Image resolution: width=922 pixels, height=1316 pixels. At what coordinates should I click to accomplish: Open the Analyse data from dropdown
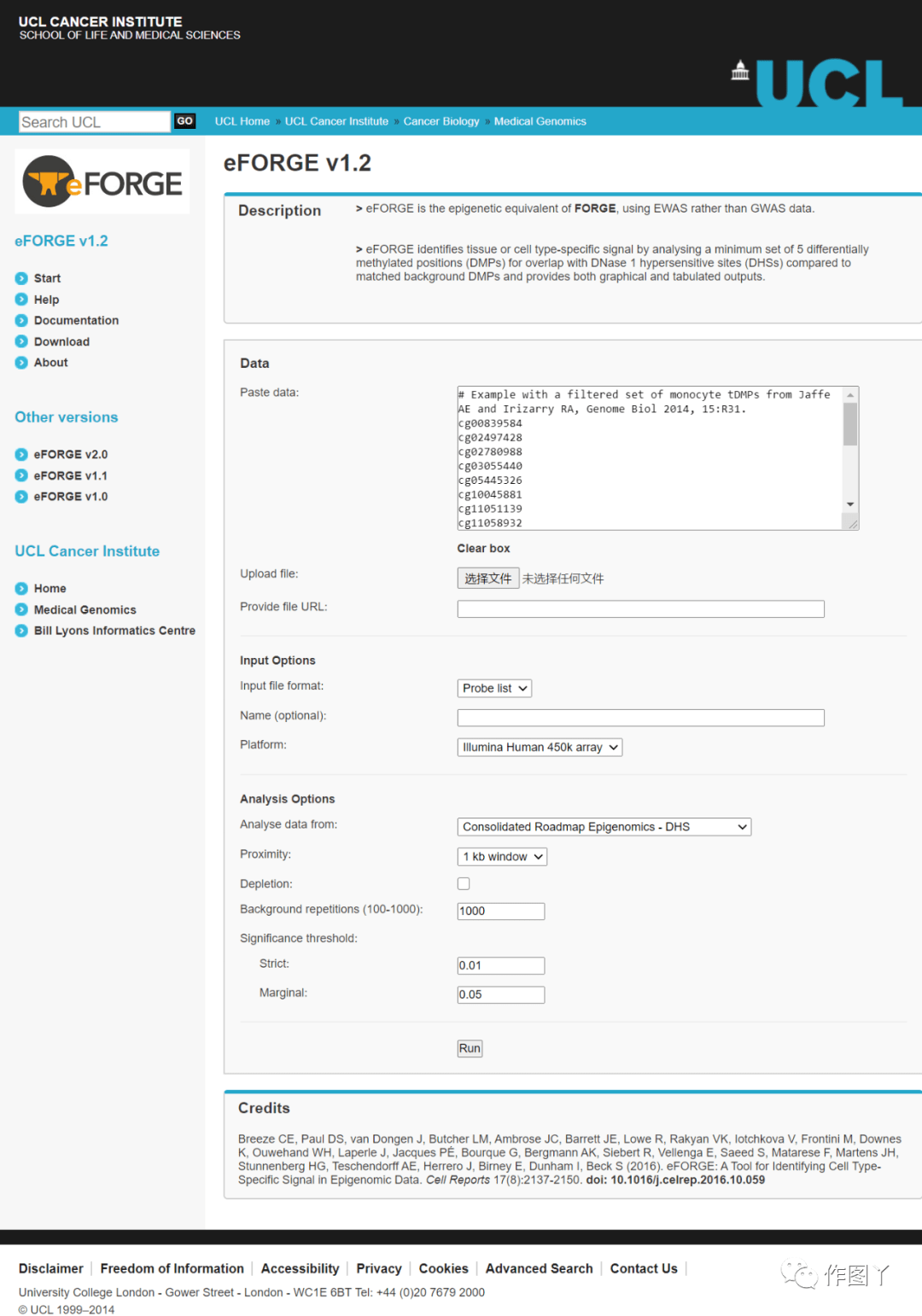coord(604,827)
